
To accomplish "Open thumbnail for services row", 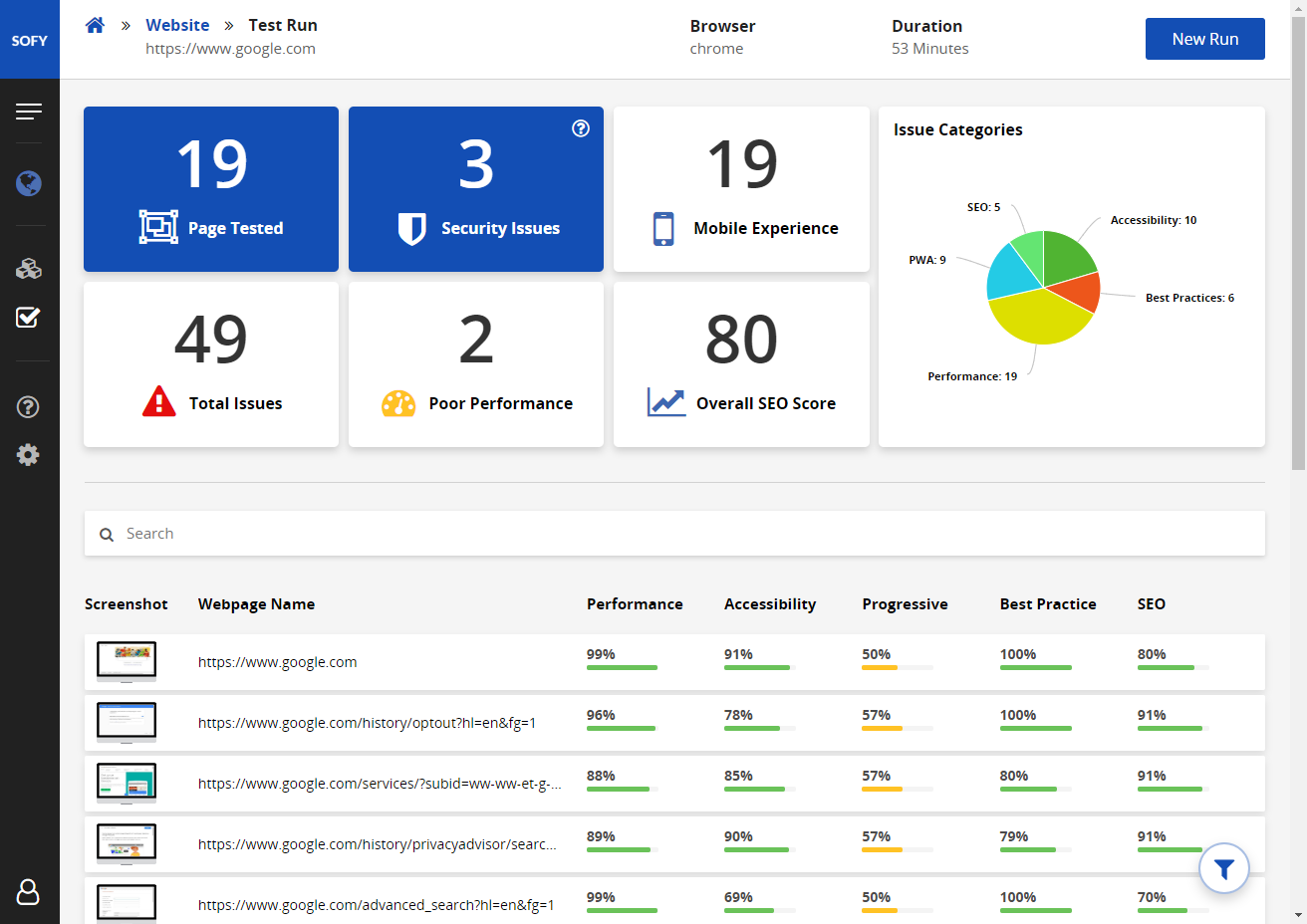I will pos(127,784).
